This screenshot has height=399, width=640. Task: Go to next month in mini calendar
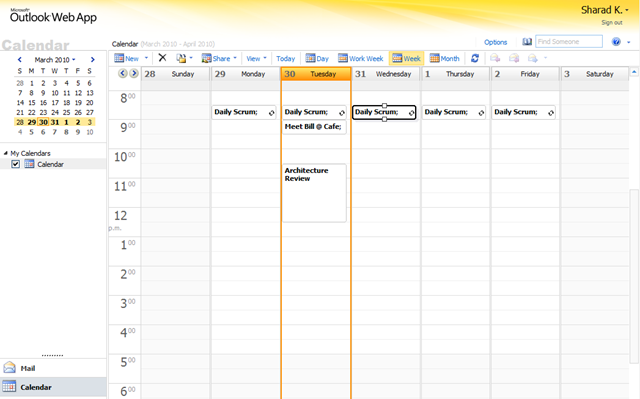[x=93, y=60]
